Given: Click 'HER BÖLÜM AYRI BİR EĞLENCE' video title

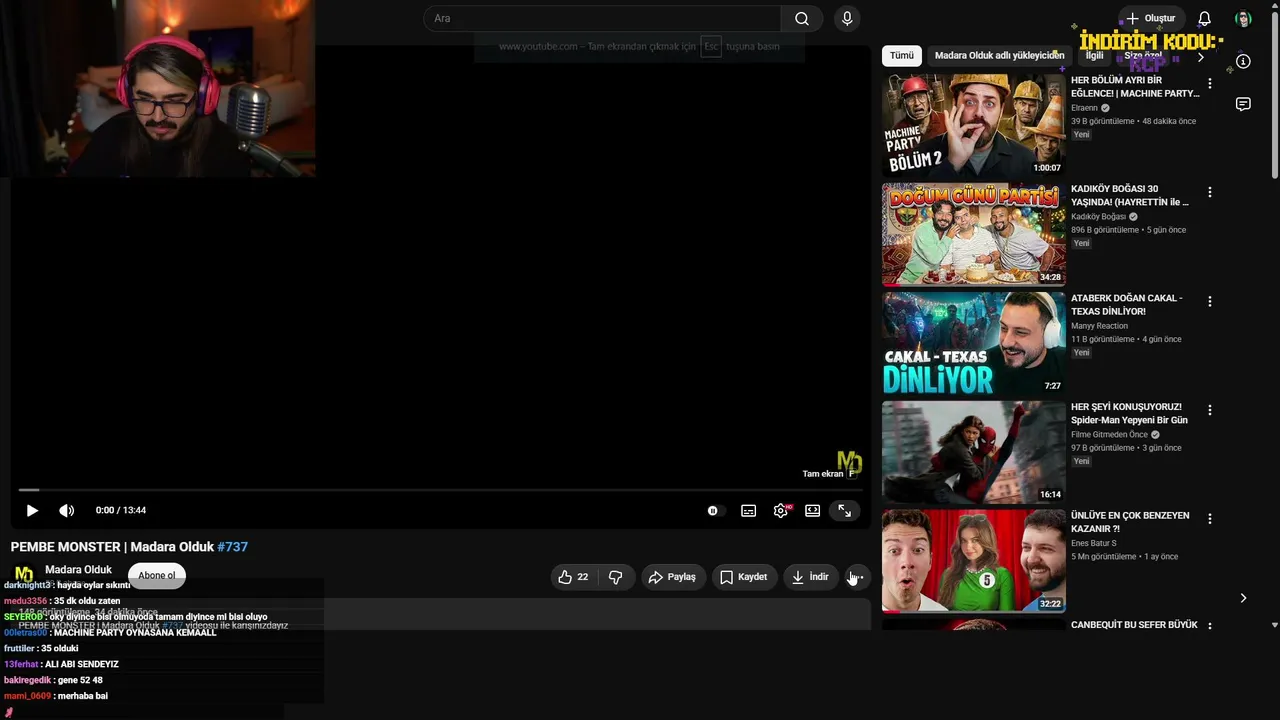Looking at the screenshot, I should (x=1135, y=86).
